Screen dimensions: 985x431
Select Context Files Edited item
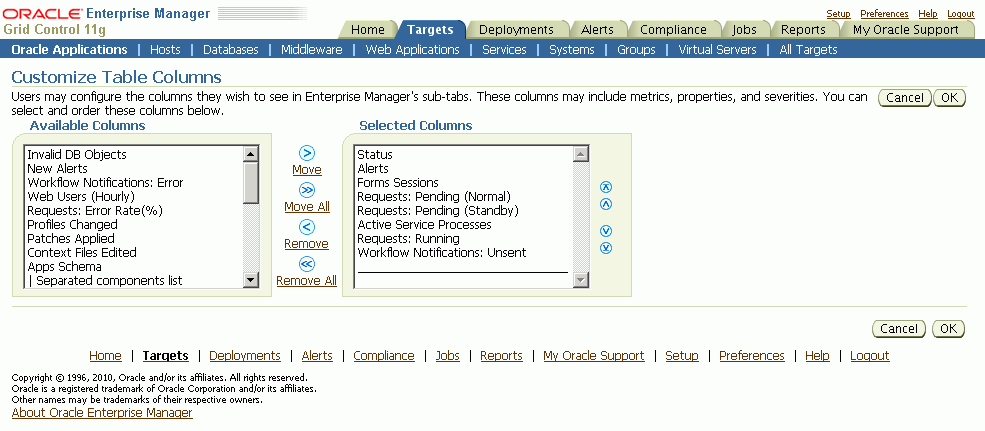pos(82,253)
